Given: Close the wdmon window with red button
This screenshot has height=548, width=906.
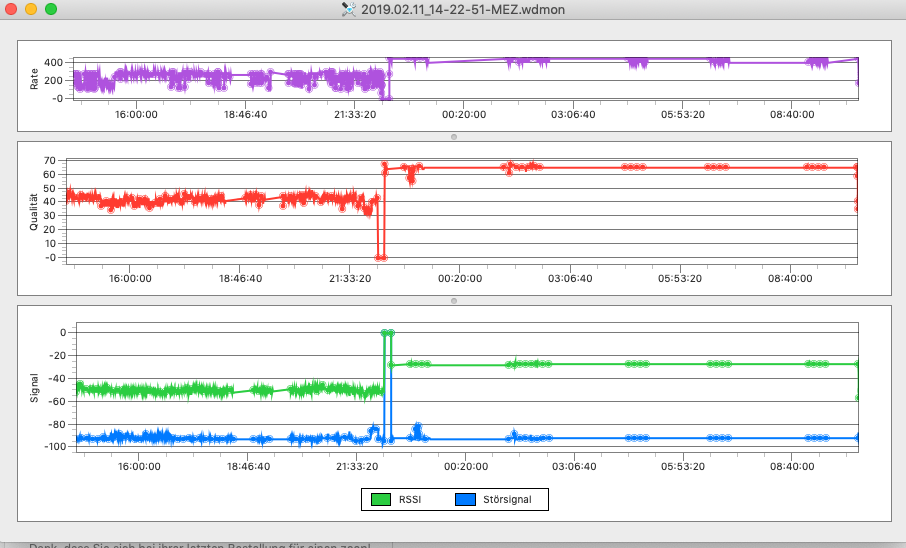Looking at the screenshot, I should (x=11, y=9).
